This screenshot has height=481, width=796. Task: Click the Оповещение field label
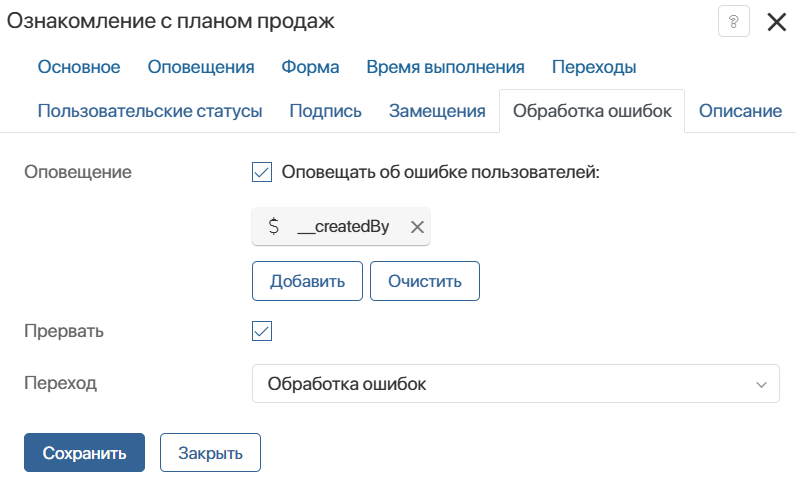(78, 172)
